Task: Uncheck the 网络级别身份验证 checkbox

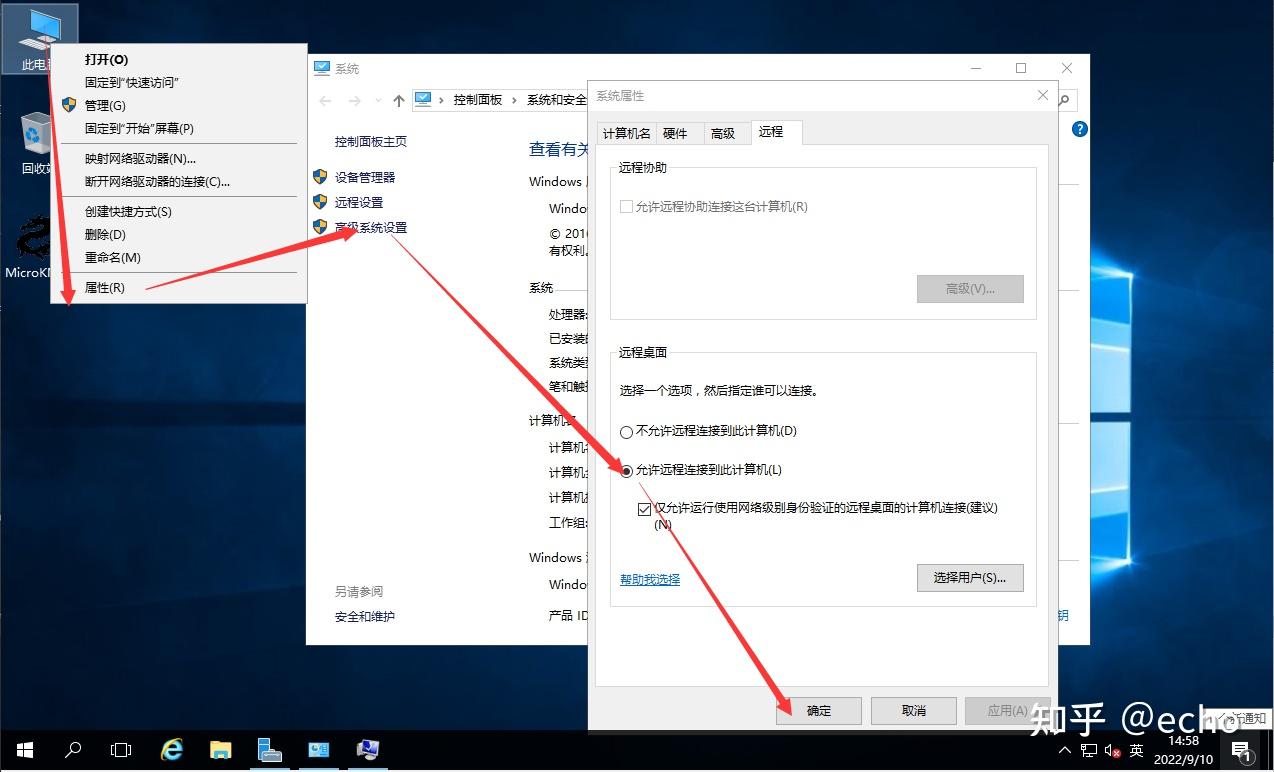Action: tap(645, 508)
